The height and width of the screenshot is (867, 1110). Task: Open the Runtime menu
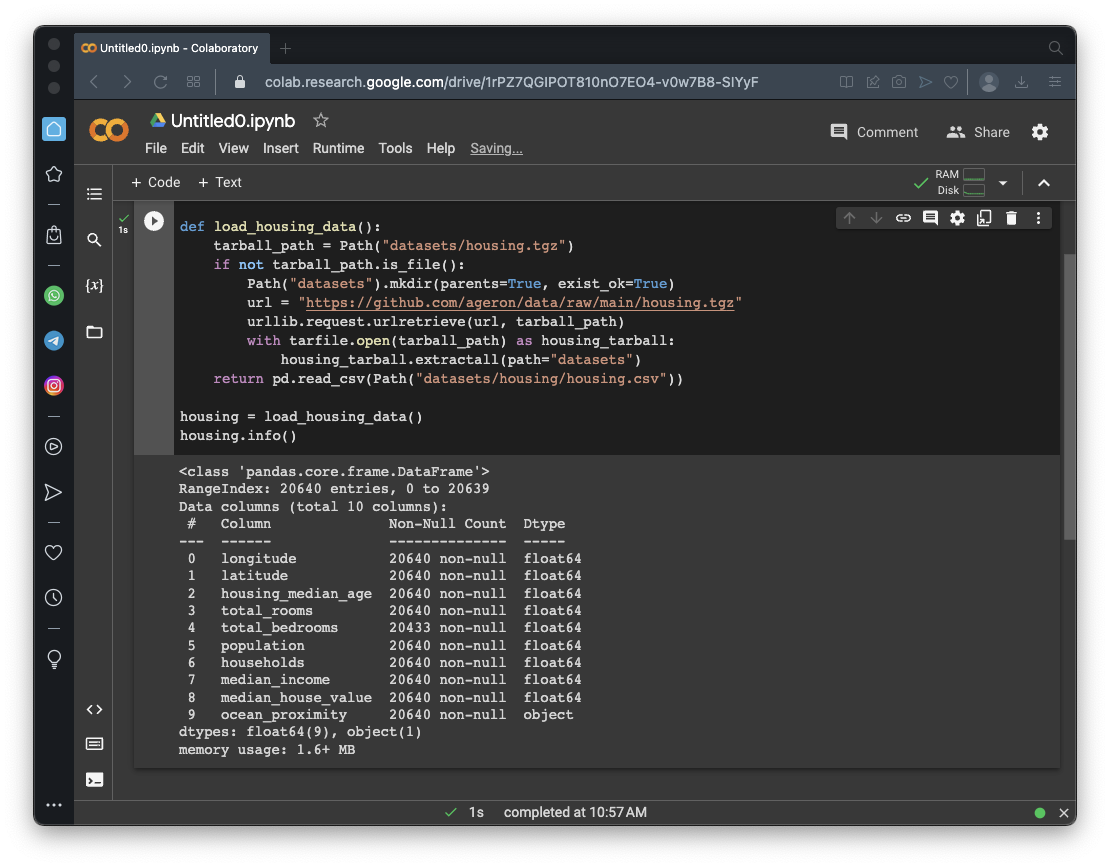(x=338, y=148)
